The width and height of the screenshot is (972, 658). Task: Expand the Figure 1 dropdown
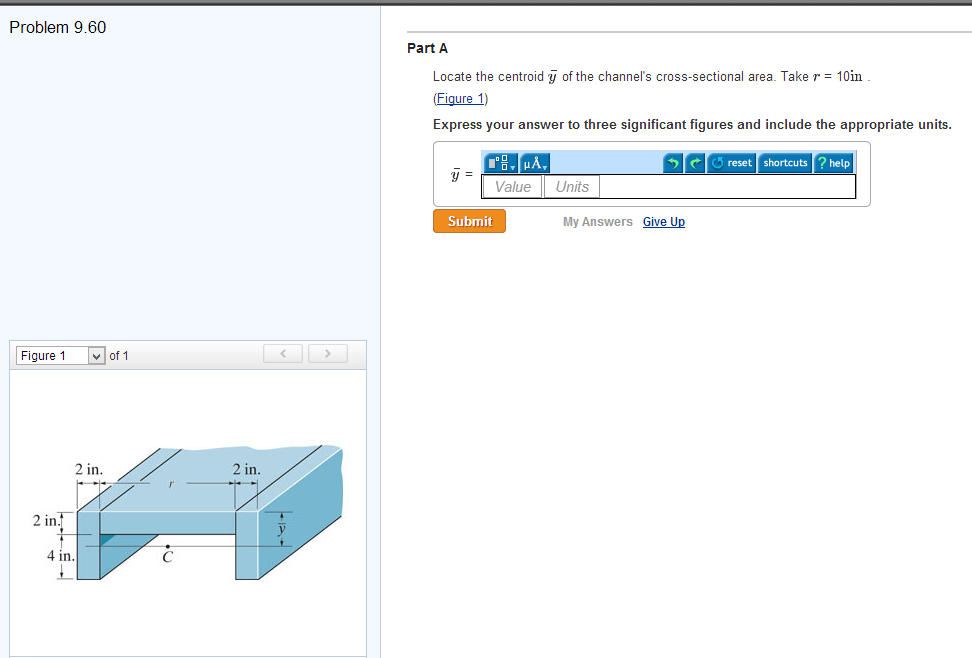tap(60, 356)
